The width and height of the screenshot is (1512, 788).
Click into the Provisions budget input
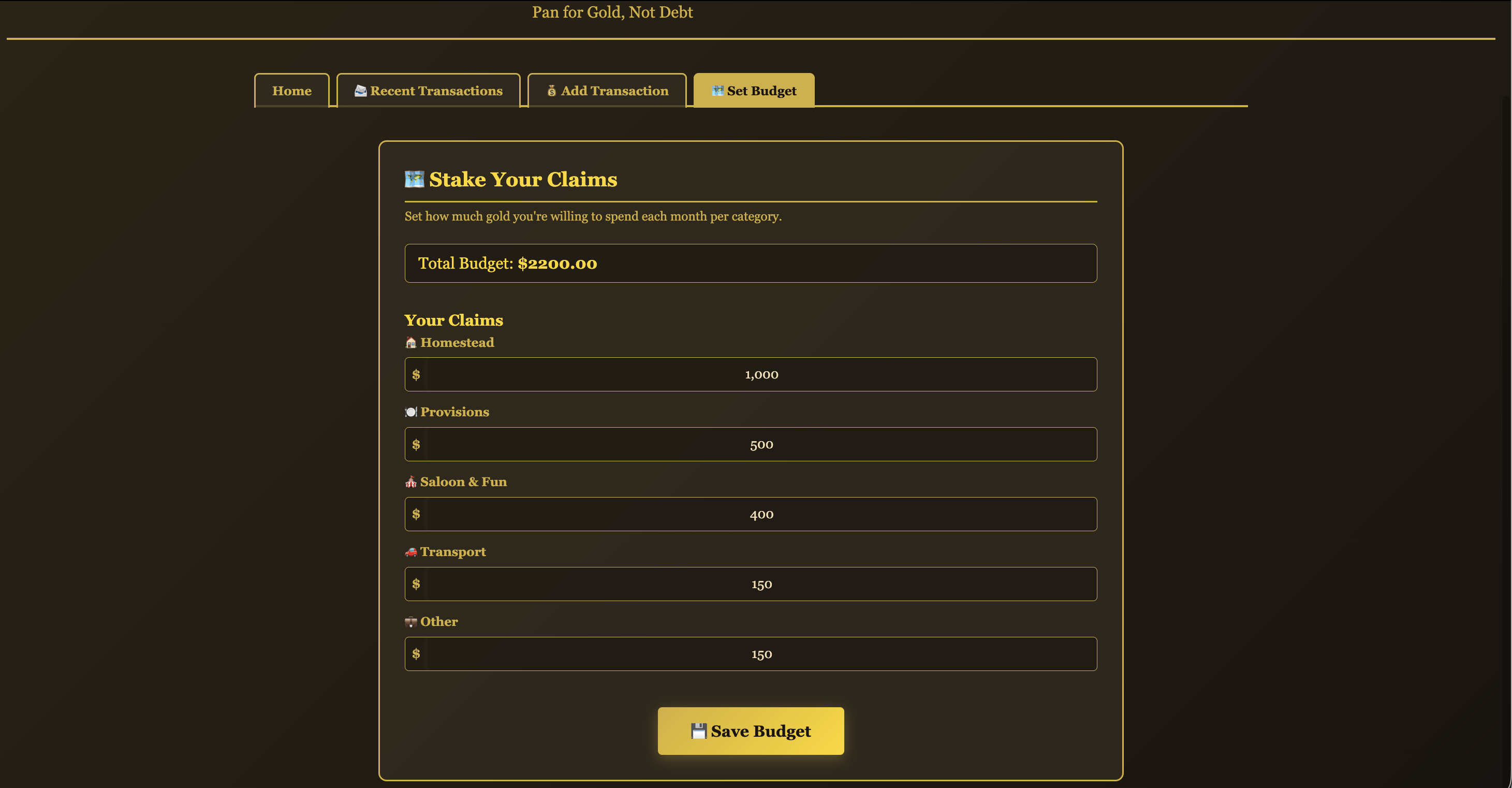coord(761,445)
